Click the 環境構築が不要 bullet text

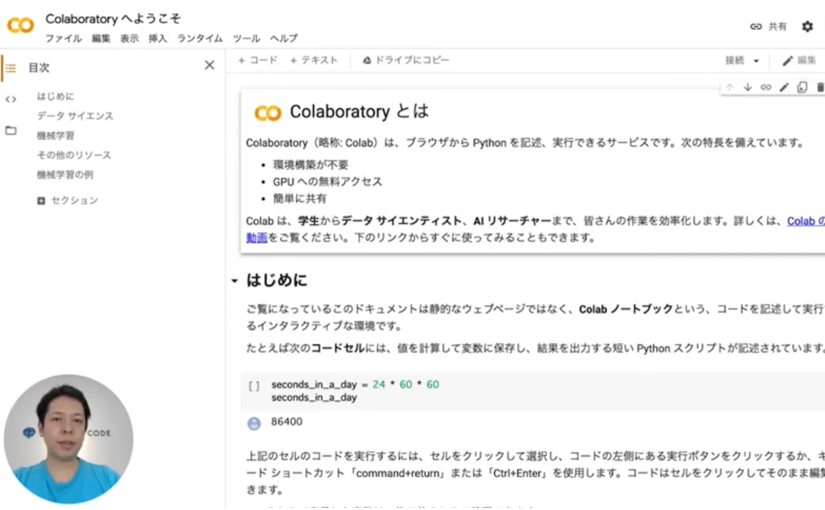tap(310, 165)
